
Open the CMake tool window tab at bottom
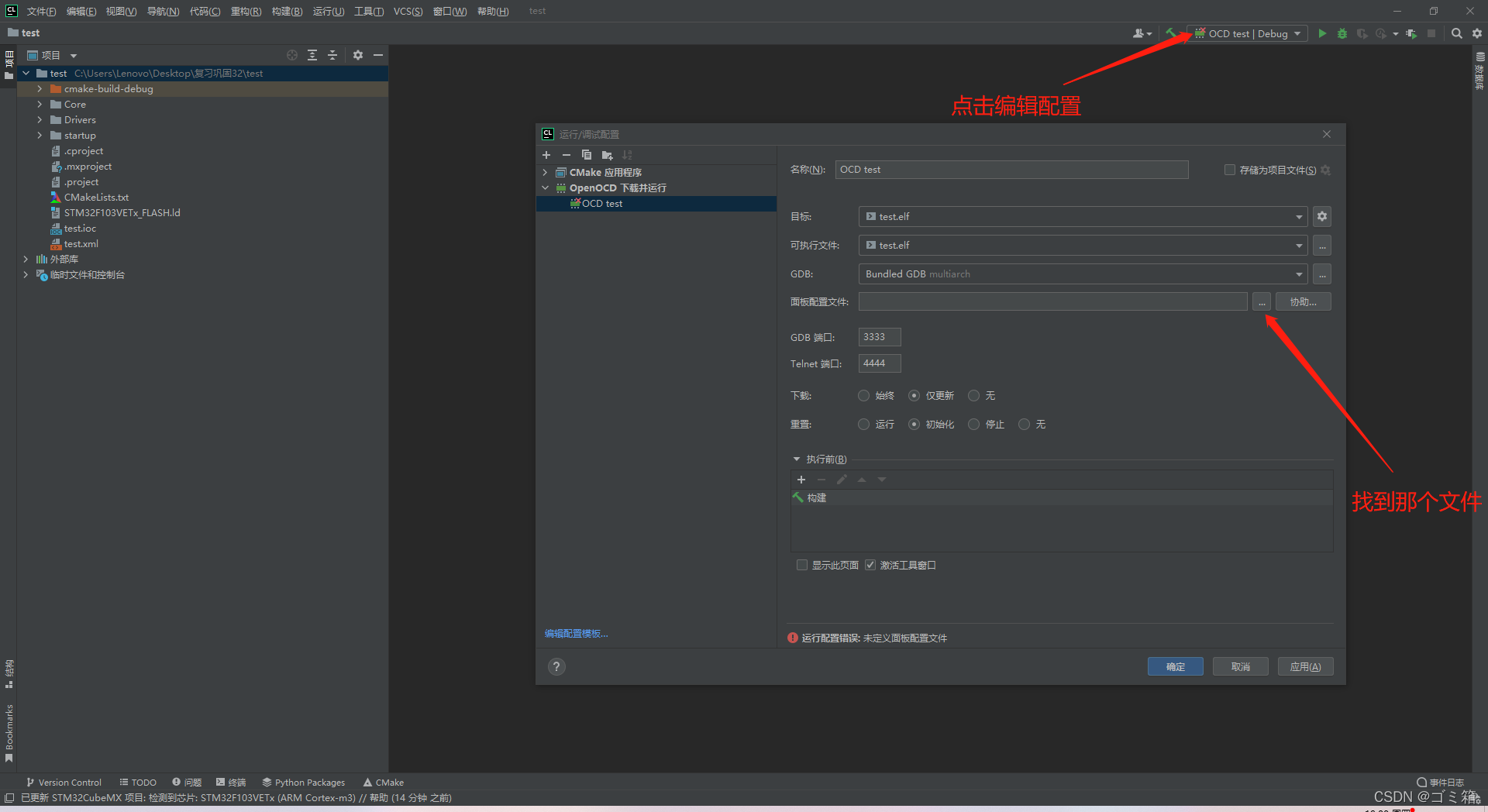click(384, 783)
